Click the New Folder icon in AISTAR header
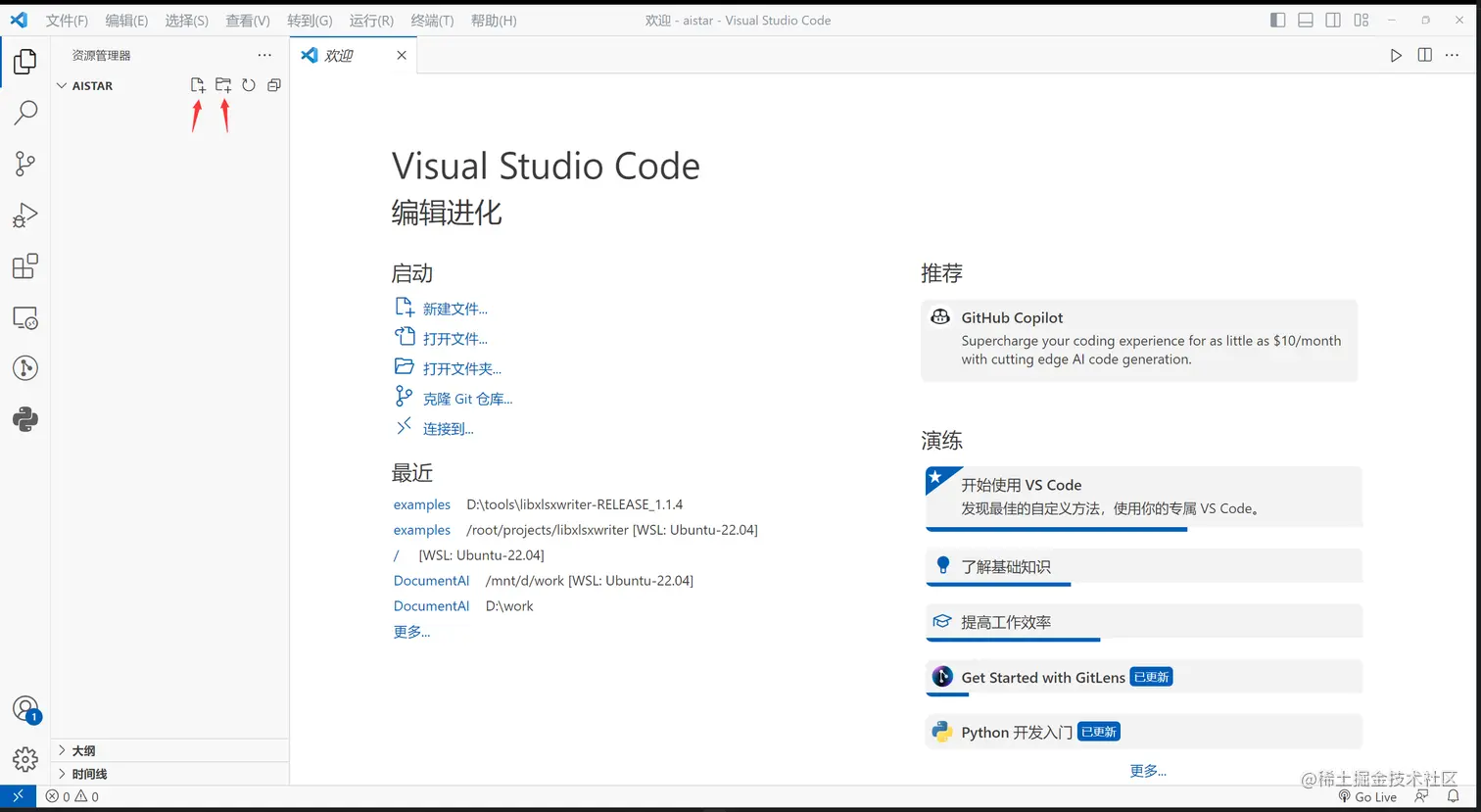The width and height of the screenshot is (1481, 812). pos(223,85)
